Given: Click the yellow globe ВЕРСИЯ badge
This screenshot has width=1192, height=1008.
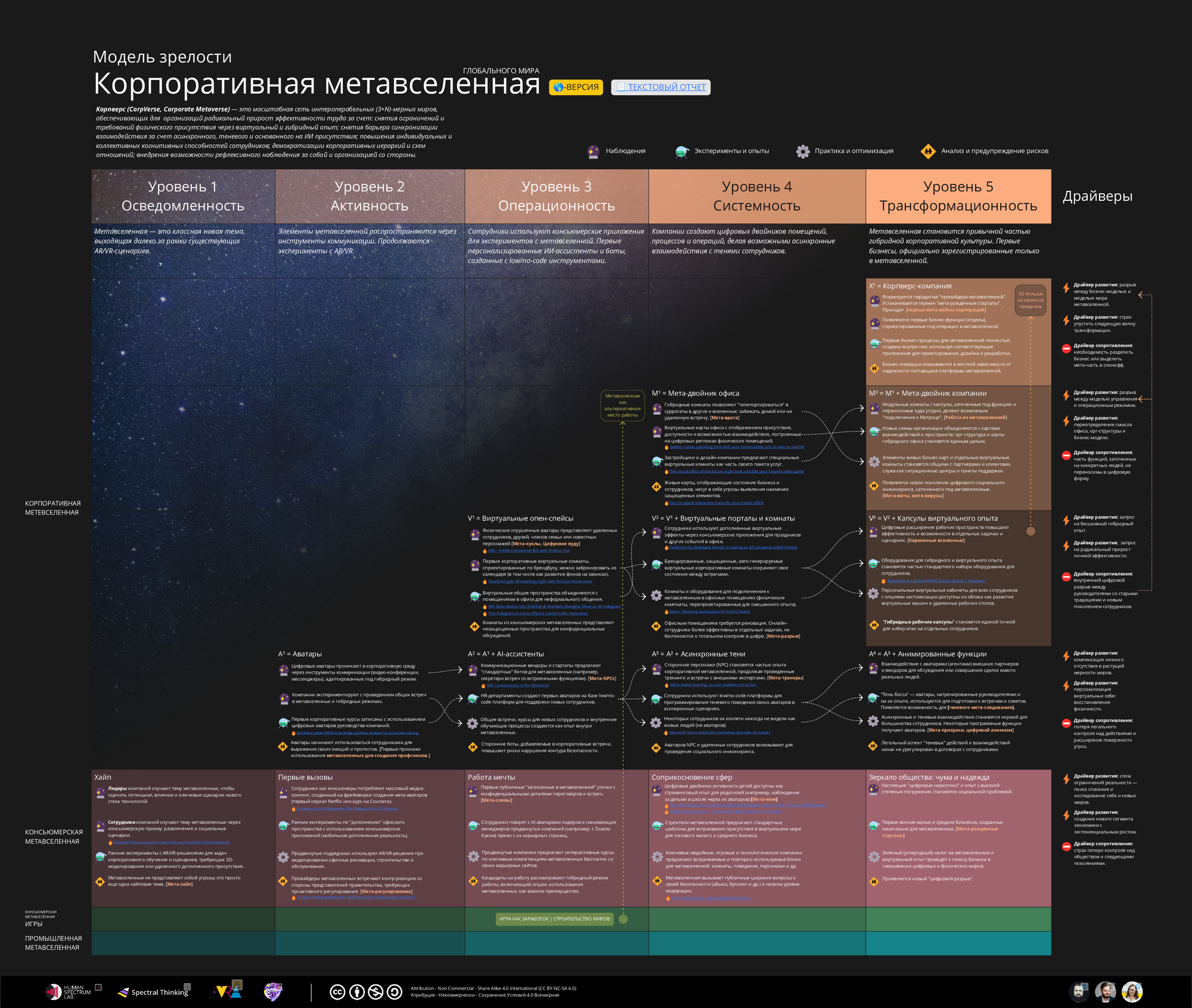Looking at the screenshot, I should point(576,87).
